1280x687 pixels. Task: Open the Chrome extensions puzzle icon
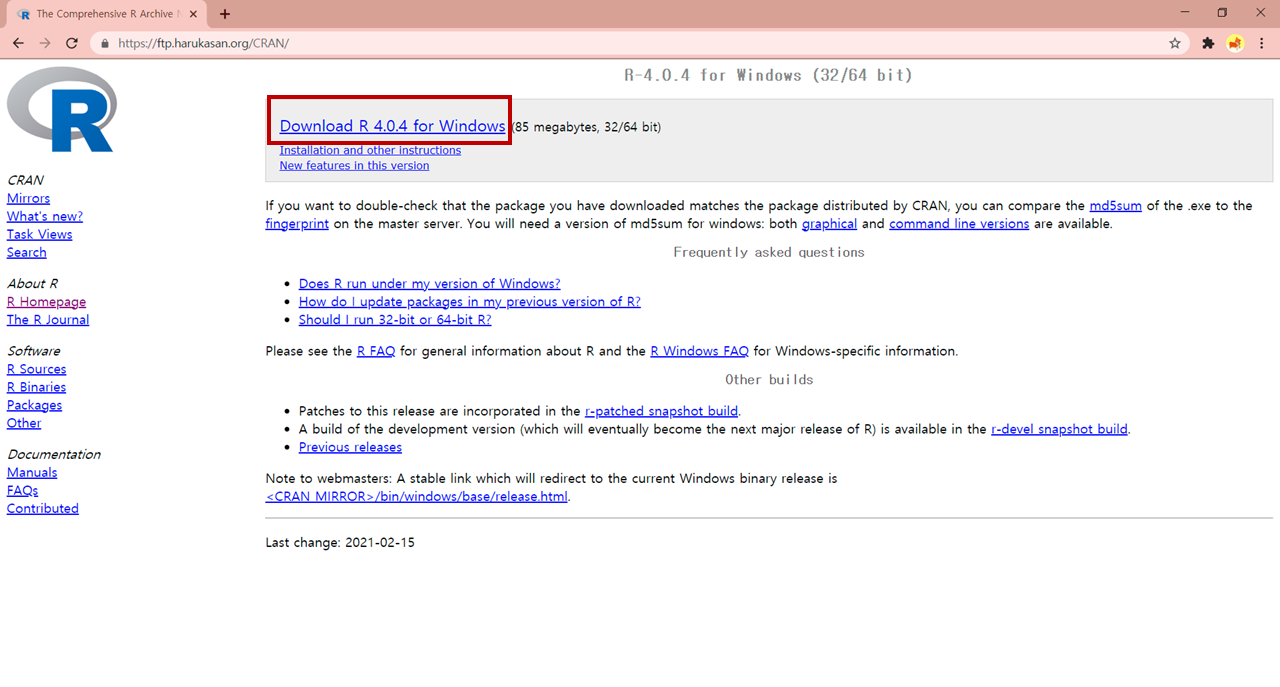1208,43
